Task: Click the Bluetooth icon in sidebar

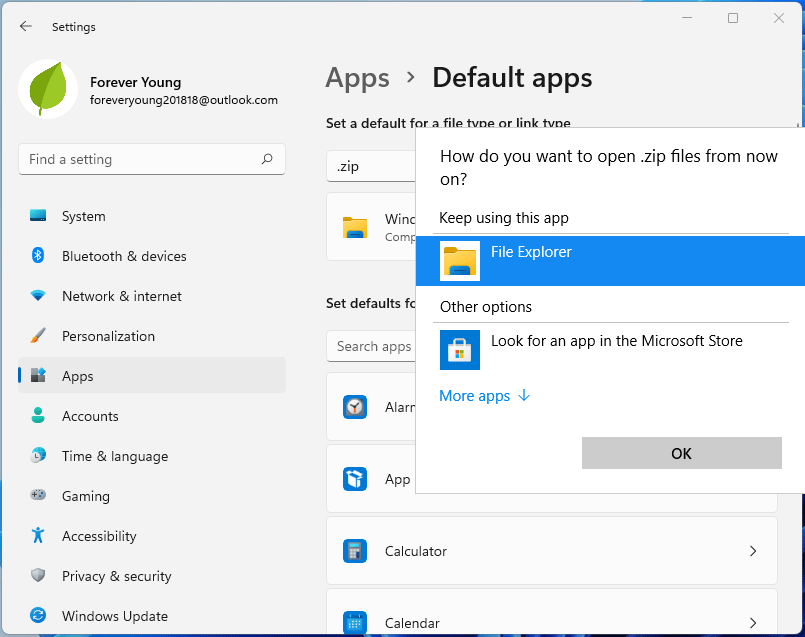Action: 38,255
